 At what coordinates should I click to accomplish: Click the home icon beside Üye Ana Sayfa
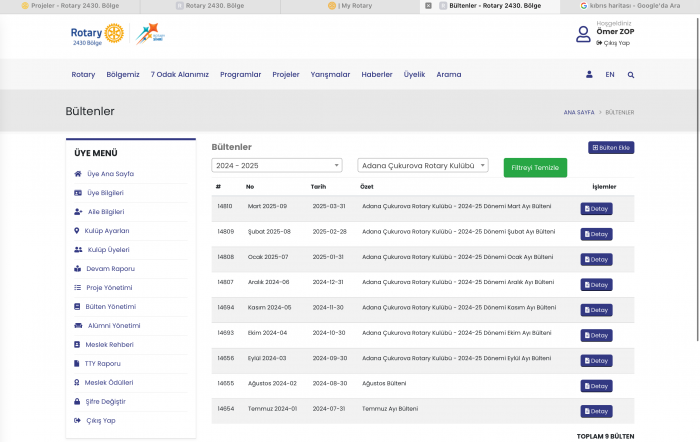[78, 174]
